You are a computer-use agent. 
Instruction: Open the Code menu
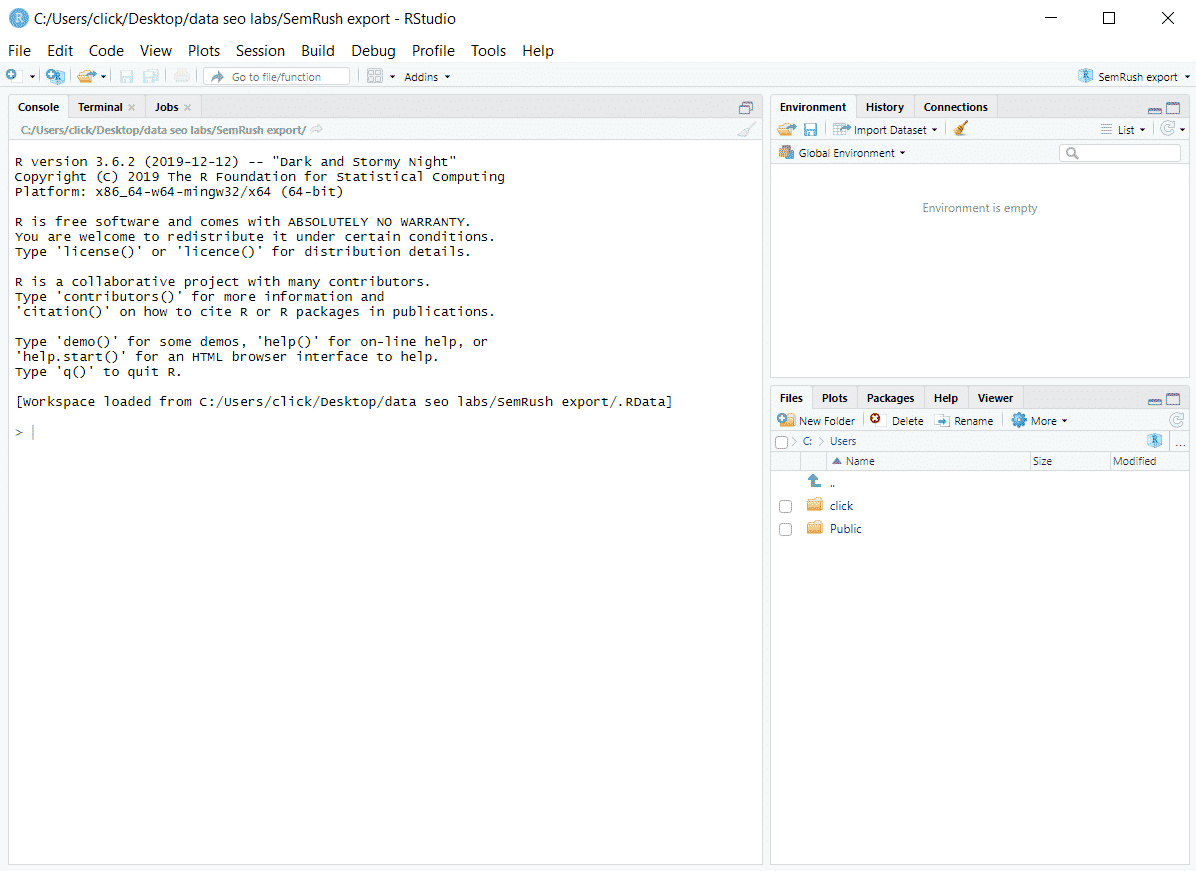(x=106, y=50)
